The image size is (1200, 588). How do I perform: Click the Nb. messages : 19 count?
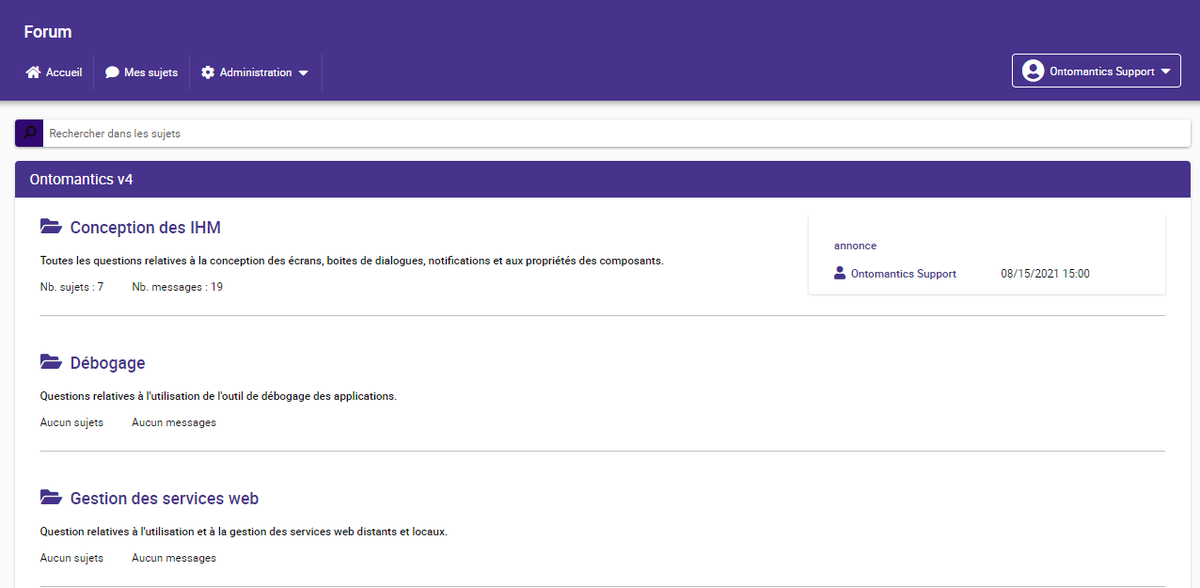click(x=177, y=287)
